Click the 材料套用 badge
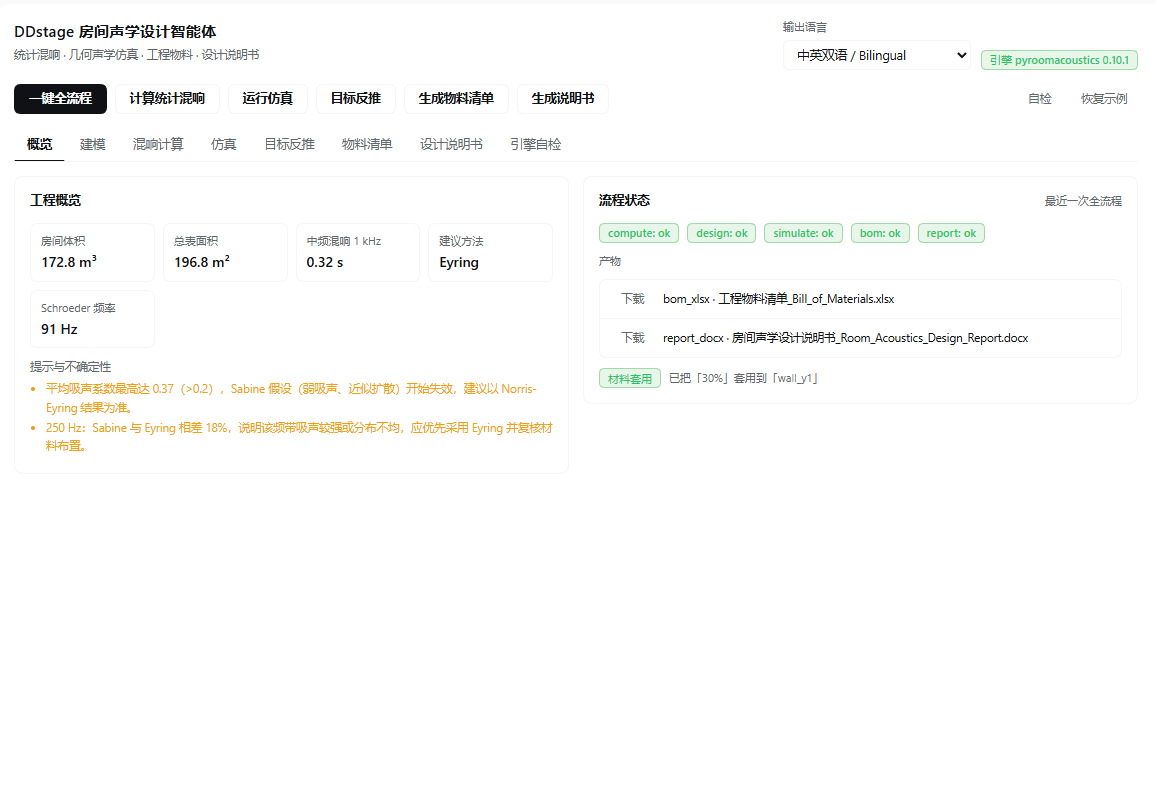 [630, 378]
